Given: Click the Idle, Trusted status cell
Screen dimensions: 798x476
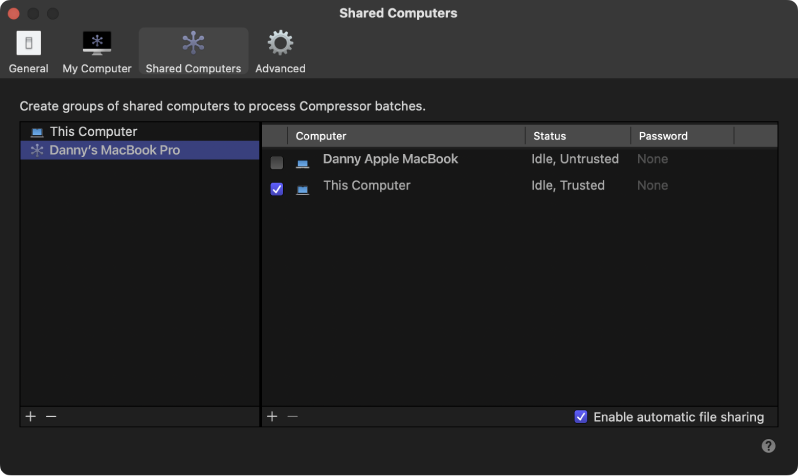Looking at the screenshot, I should click(568, 185).
